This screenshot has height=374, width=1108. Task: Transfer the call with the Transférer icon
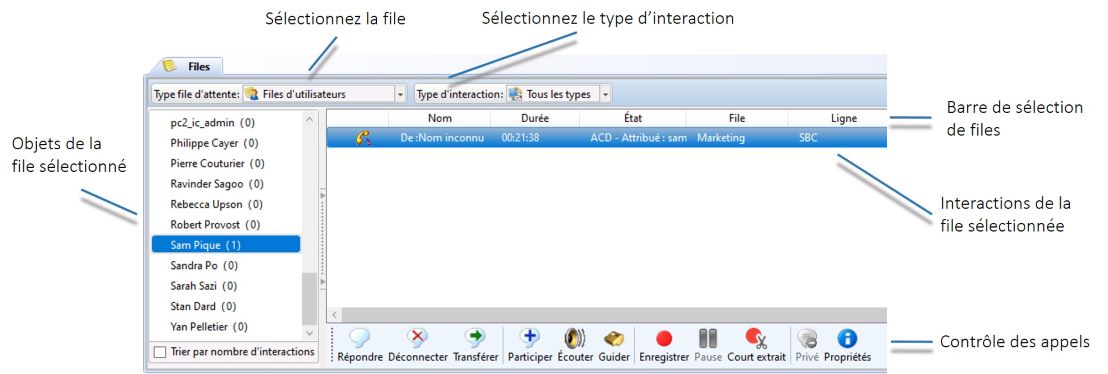click(475, 339)
